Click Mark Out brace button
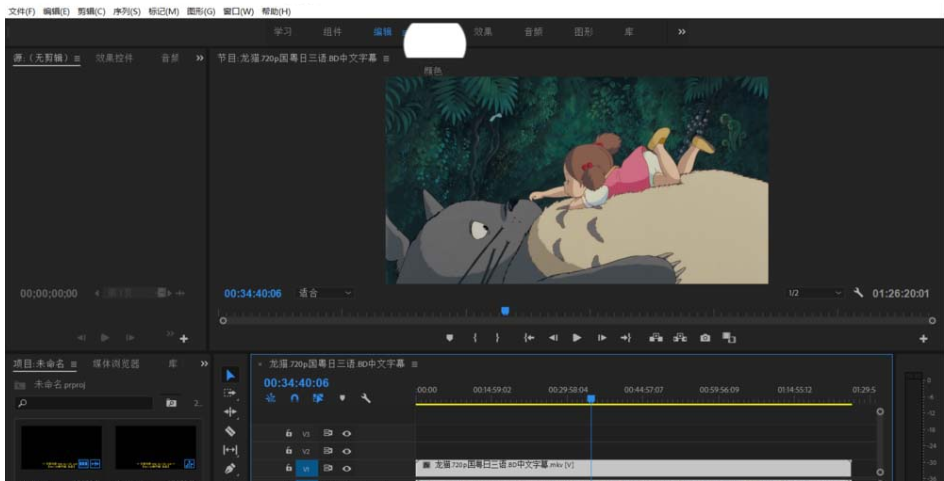944x481 pixels. [x=497, y=338]
